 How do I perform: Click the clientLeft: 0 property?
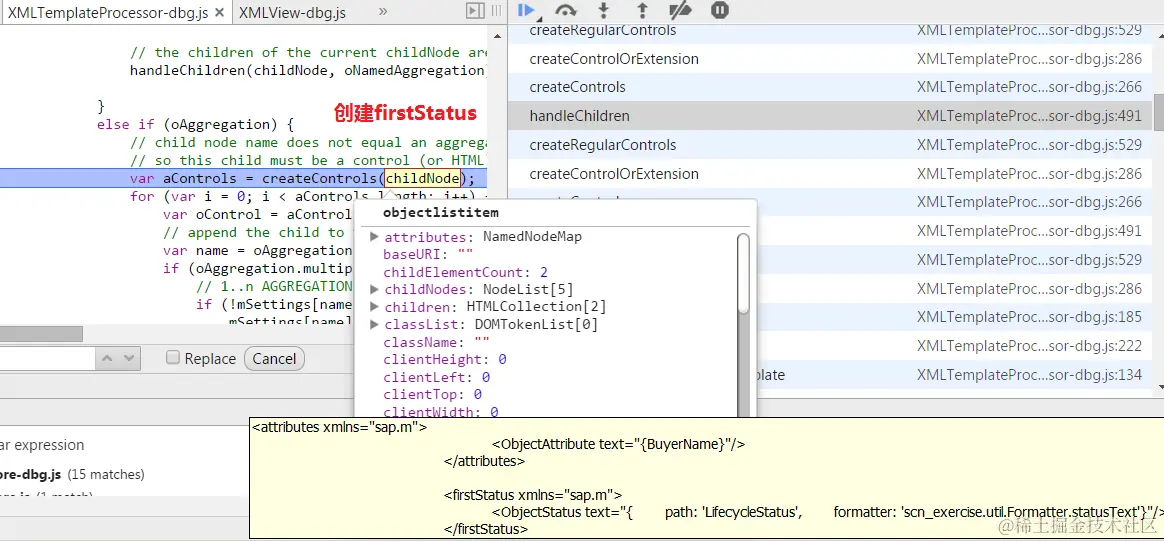(436, 377)
